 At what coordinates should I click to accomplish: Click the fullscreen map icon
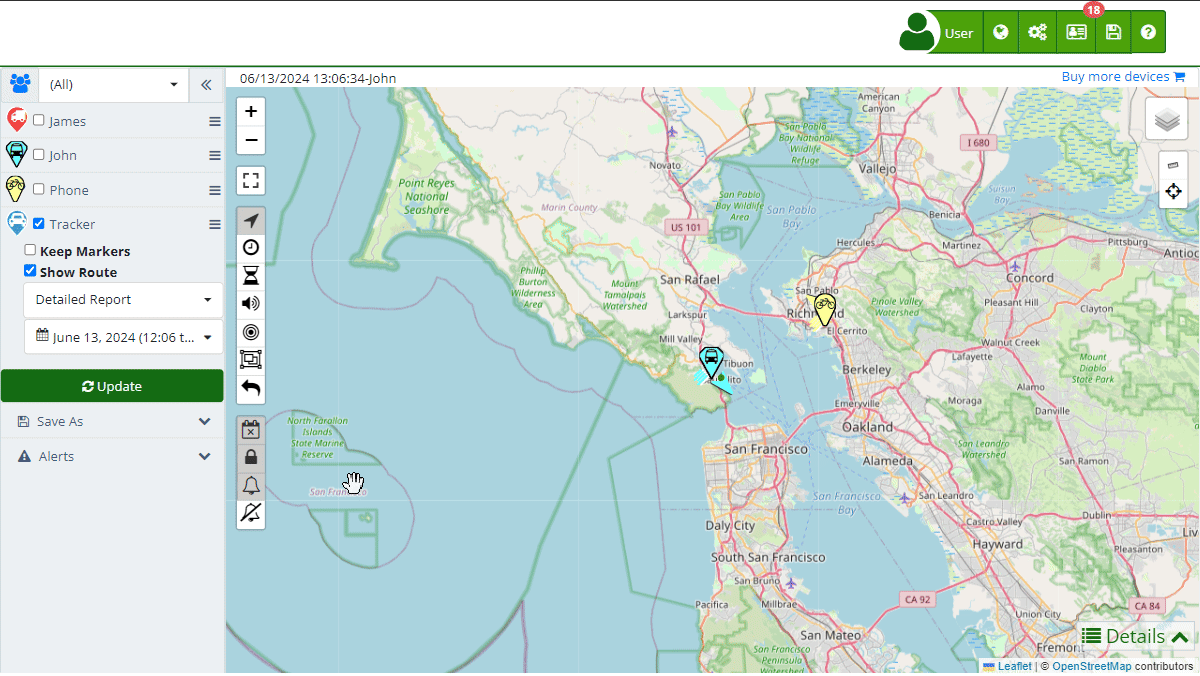tap(251, 181)
